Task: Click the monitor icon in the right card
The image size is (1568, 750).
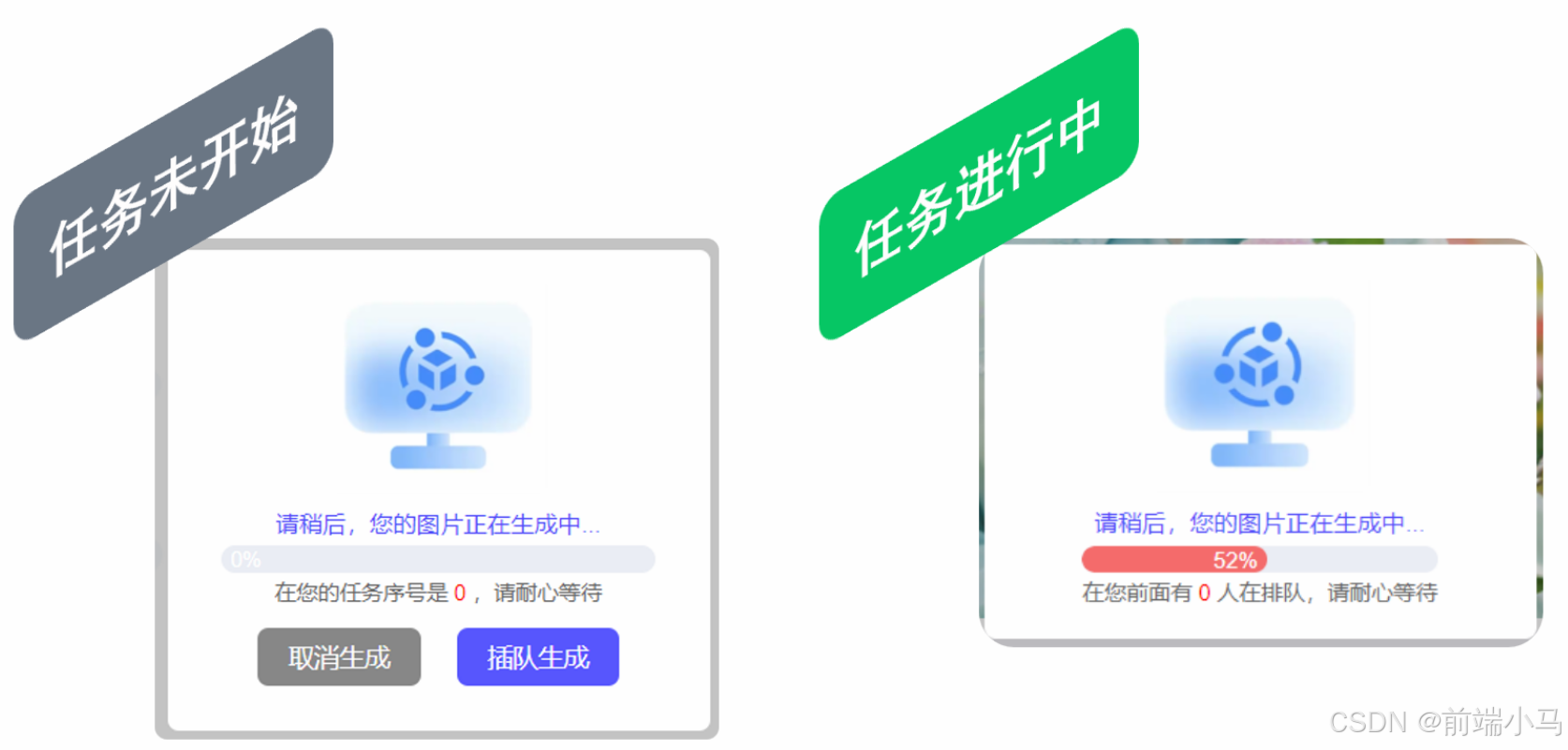Action: coord(1259,382)
